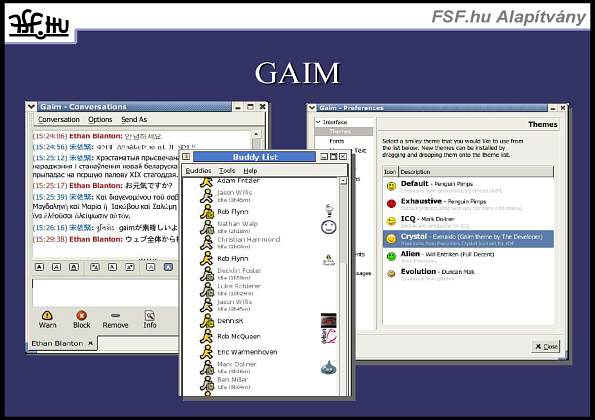The height and width of the screenshot is (420, 595).
Task: Click the grayed font face icon
Action: (x=150, y=267)
